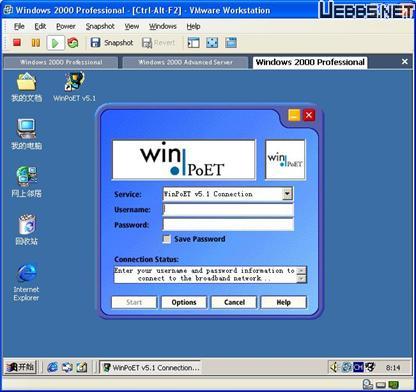Click the Reset virtual machine icon
The width and height of the screenshot is (416, 392).
tap(73, 43)
